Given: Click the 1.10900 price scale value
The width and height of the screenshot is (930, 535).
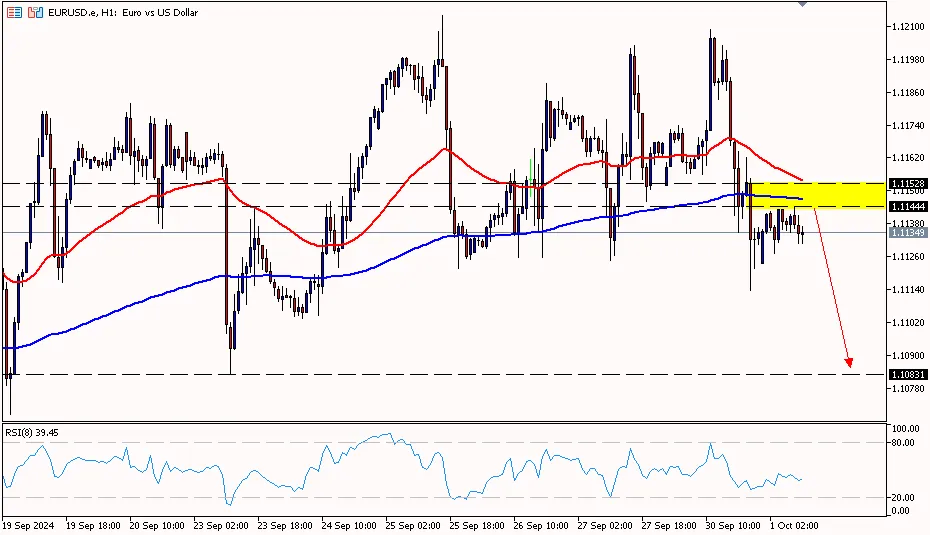Looking at the screenshot, I should [908, 355].
